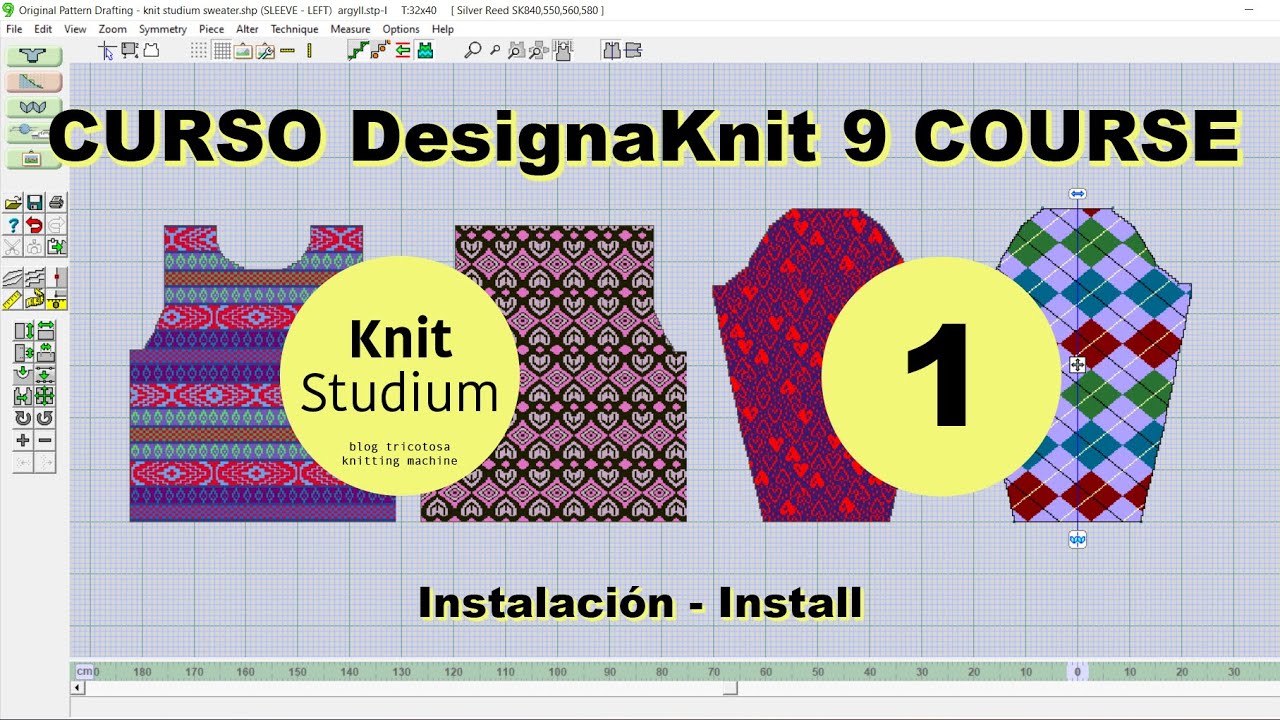
Task: Rotate piece with left curved arrow
Action: tap(23, 418)
